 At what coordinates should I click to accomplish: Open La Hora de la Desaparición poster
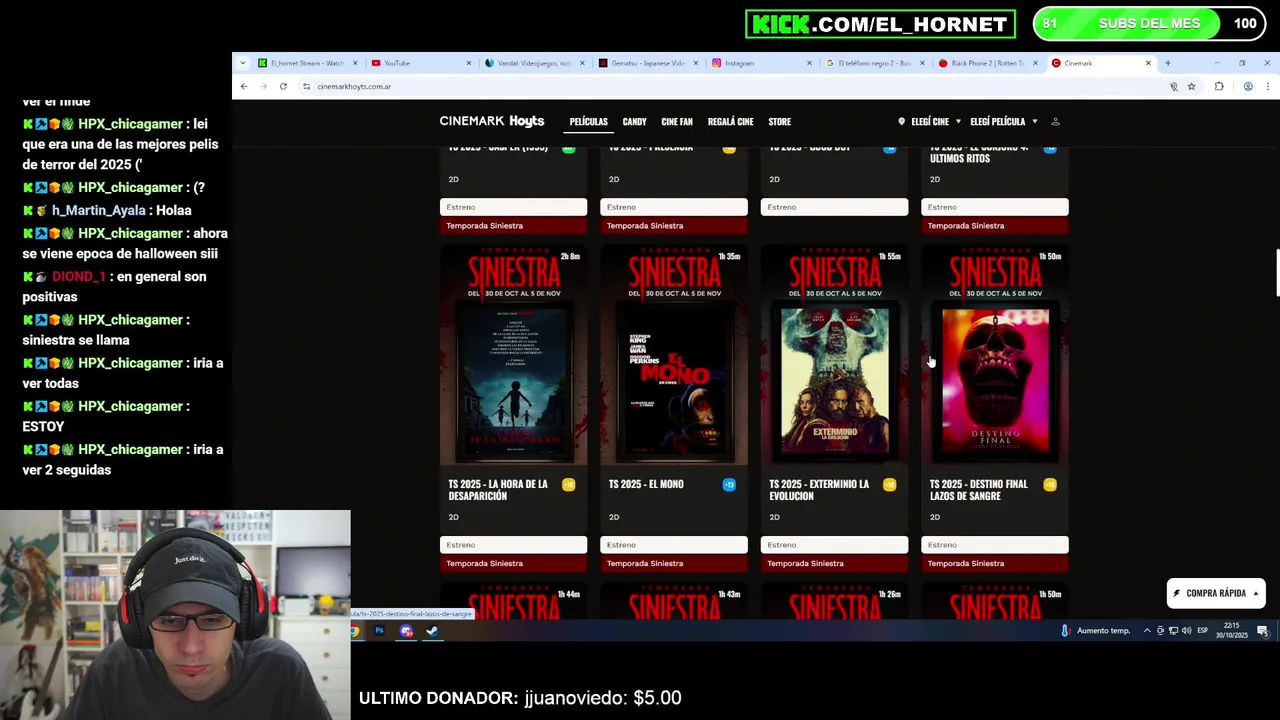coord(513,357)
